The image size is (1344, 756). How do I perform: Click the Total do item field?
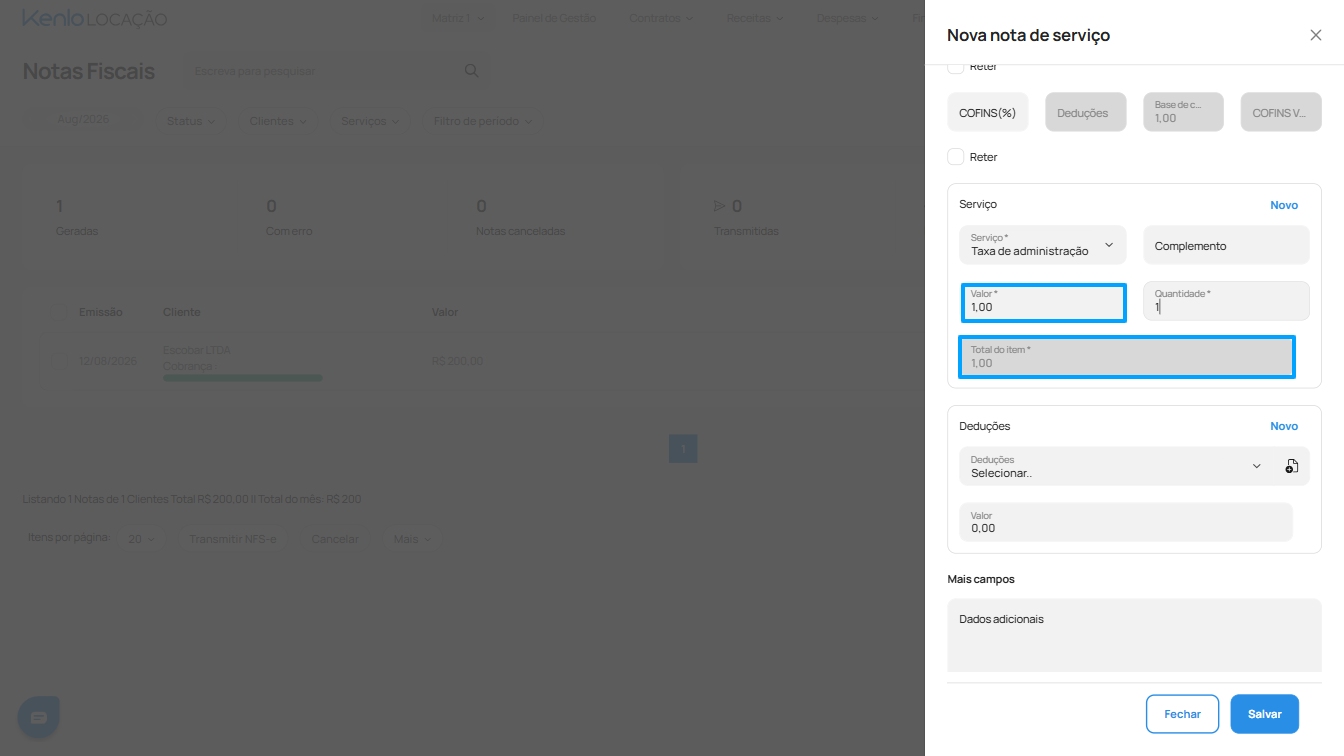click(x=1127, y=357)
